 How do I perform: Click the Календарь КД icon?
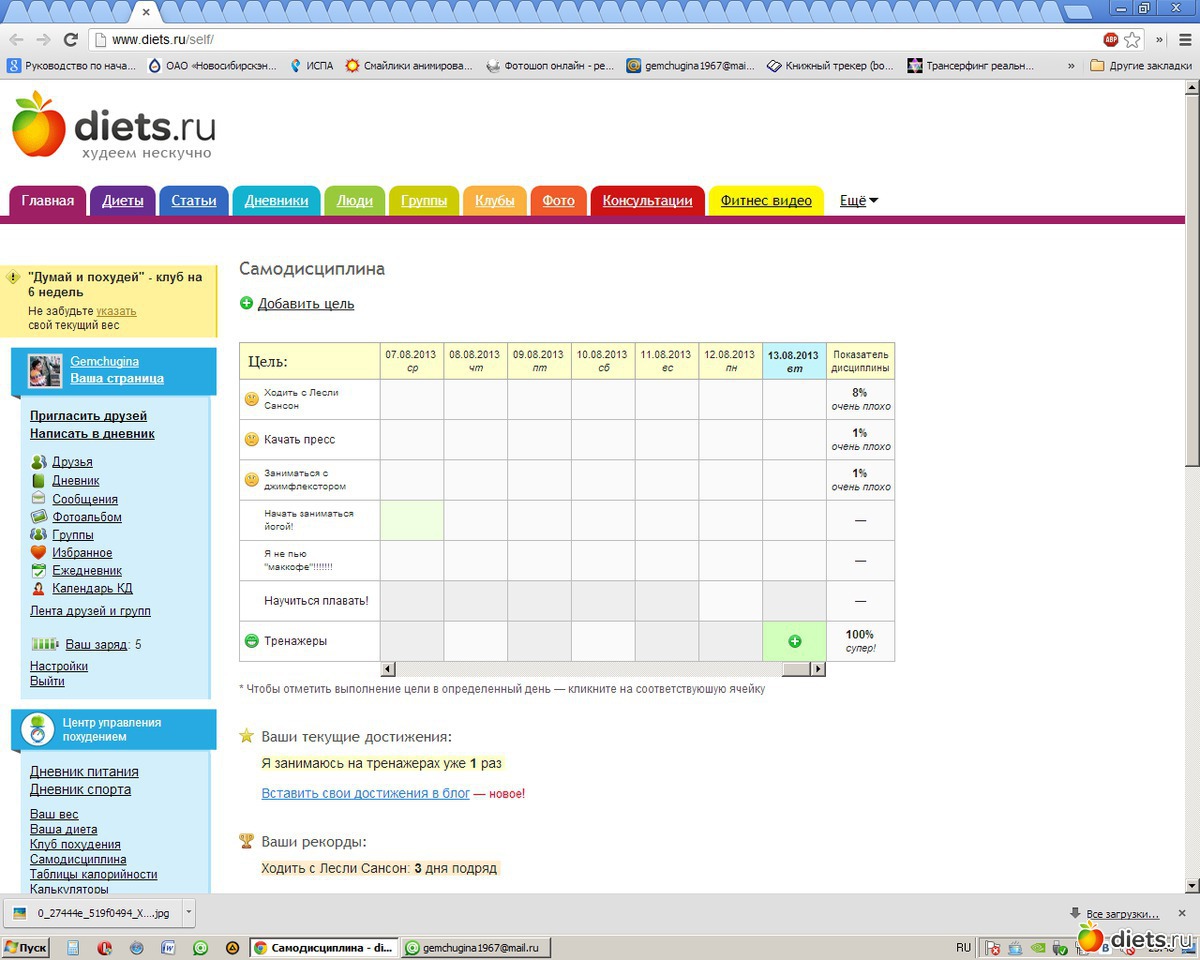(39, 589)
